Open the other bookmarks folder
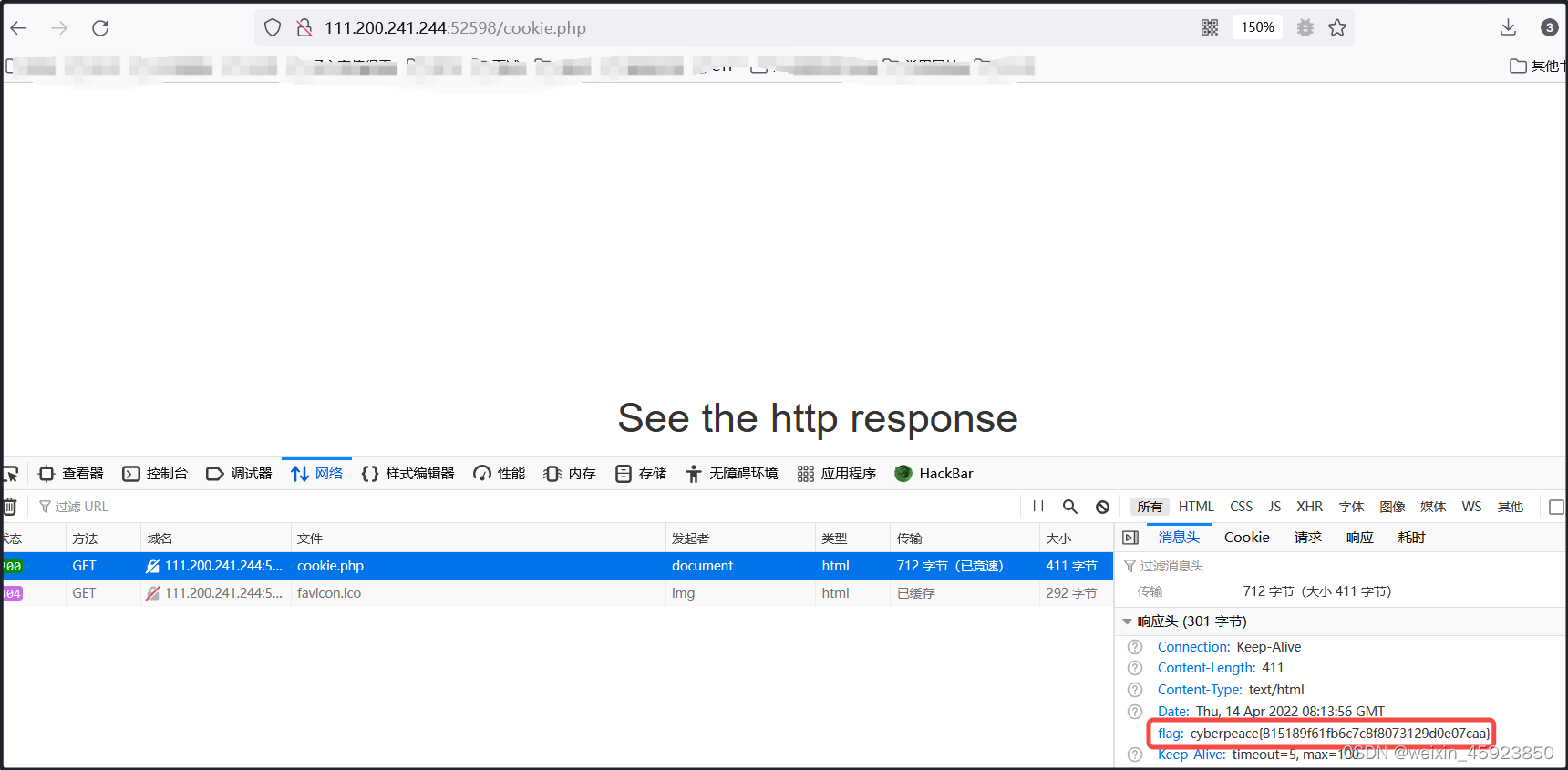1568x770 pixels. point(1539,66)
